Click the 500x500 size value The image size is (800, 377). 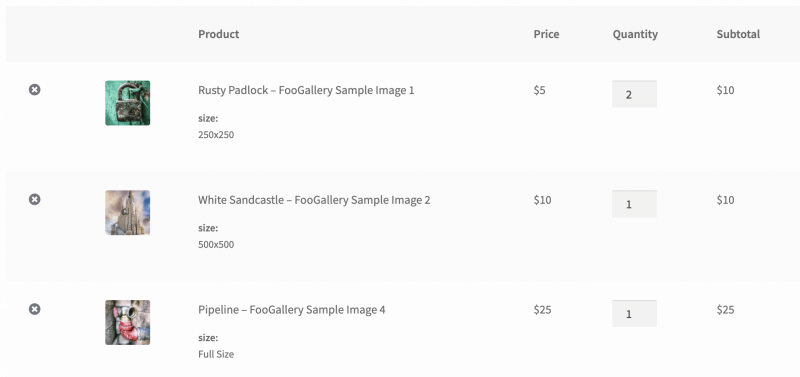click(216, 245)
